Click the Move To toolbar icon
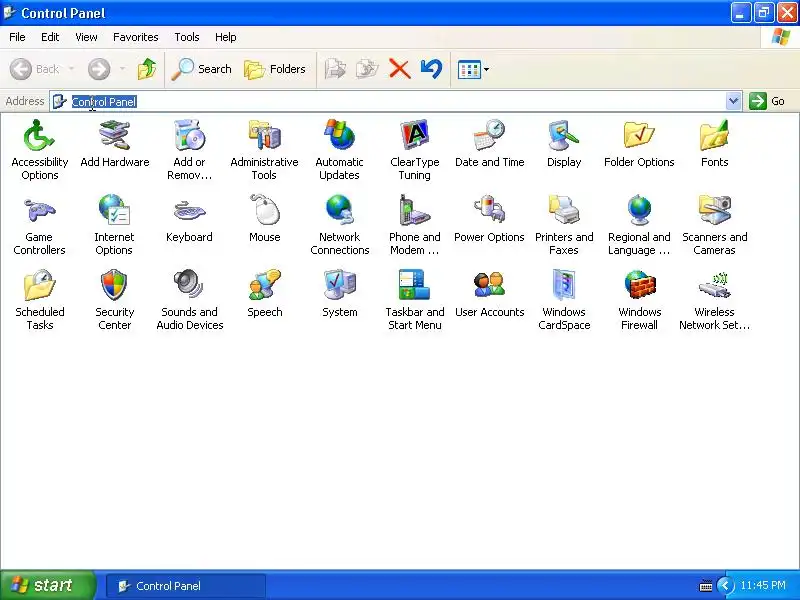This screenshot has width=800, height=600. [335, 69]
